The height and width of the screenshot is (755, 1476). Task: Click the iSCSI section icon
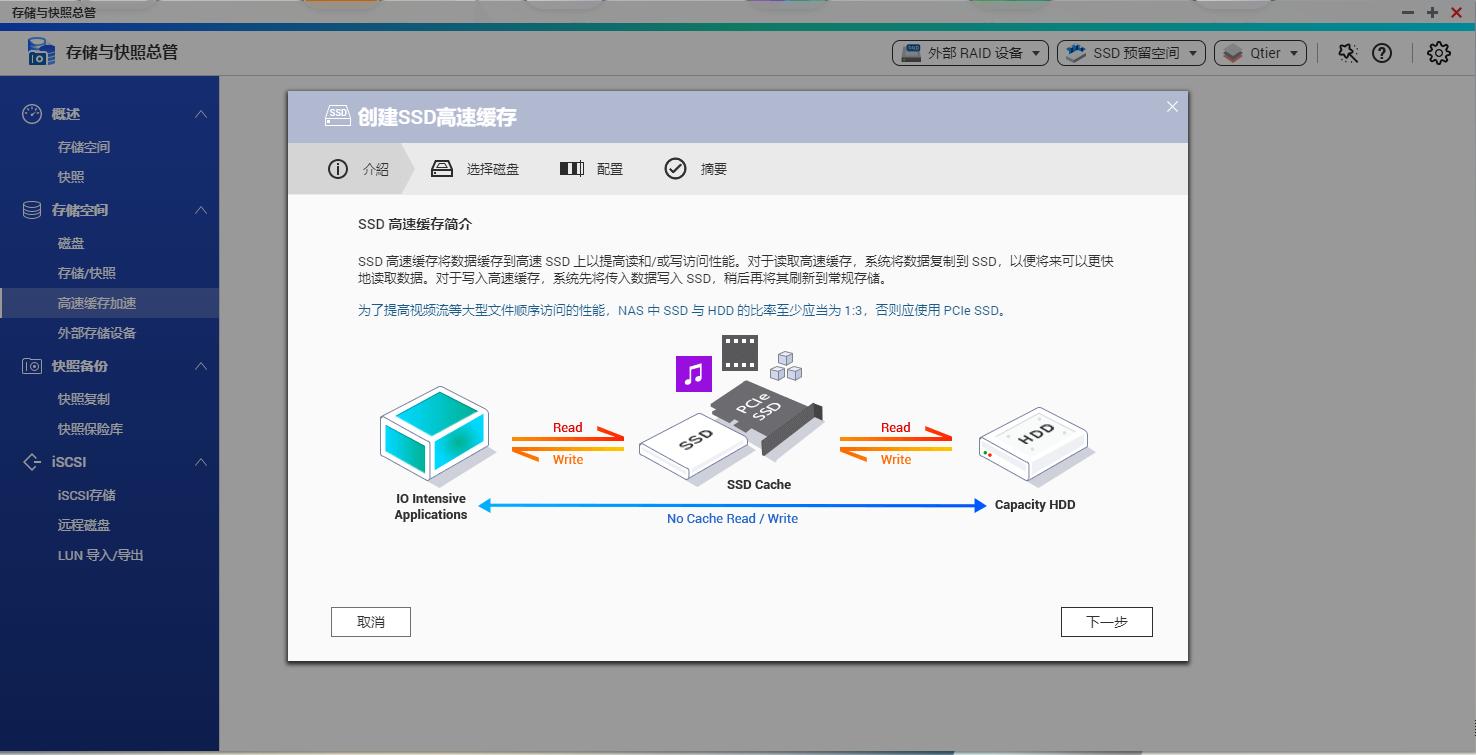point(30,462)
